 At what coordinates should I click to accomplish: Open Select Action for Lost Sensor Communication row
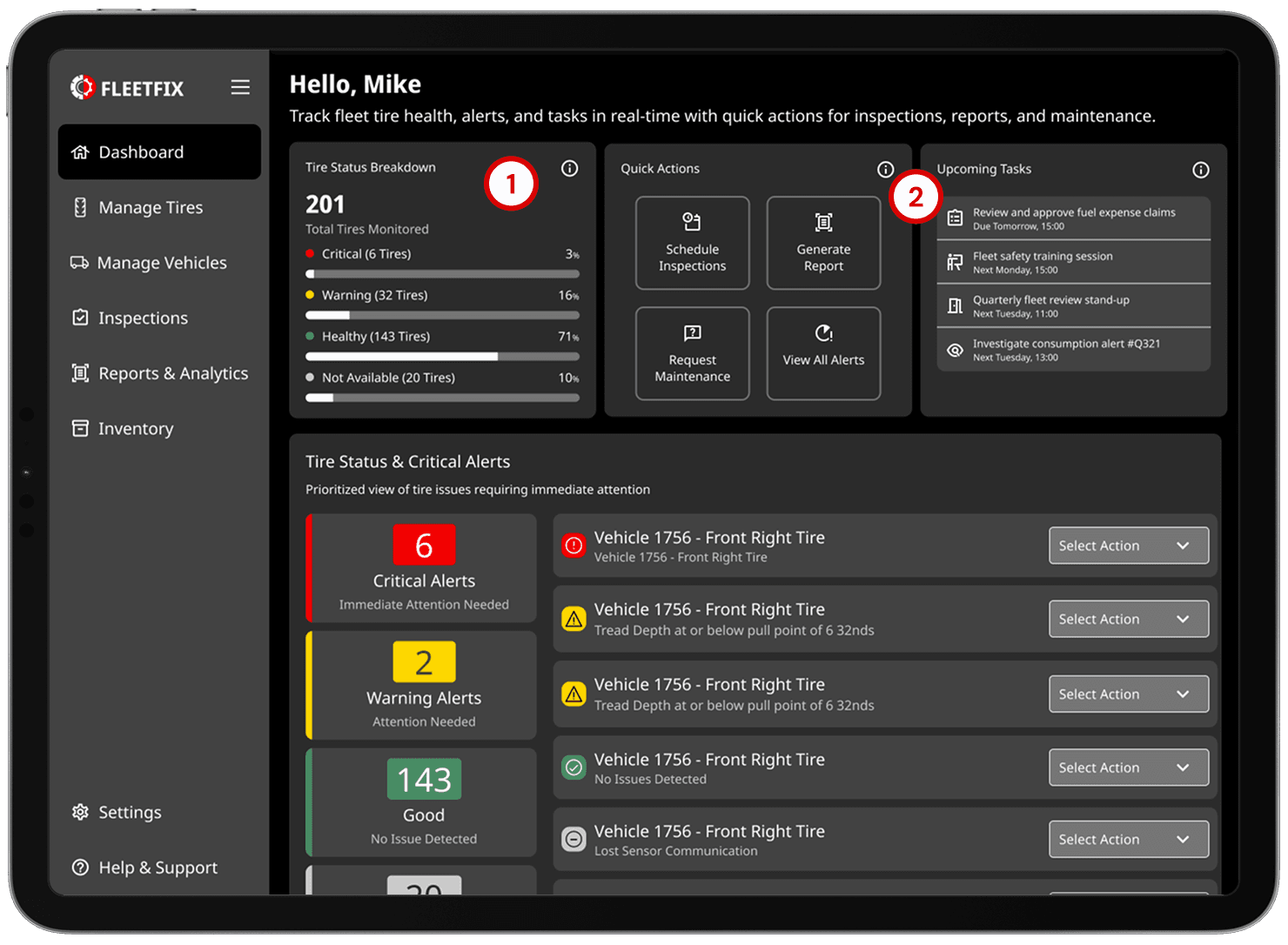(x=1128, y=839)
